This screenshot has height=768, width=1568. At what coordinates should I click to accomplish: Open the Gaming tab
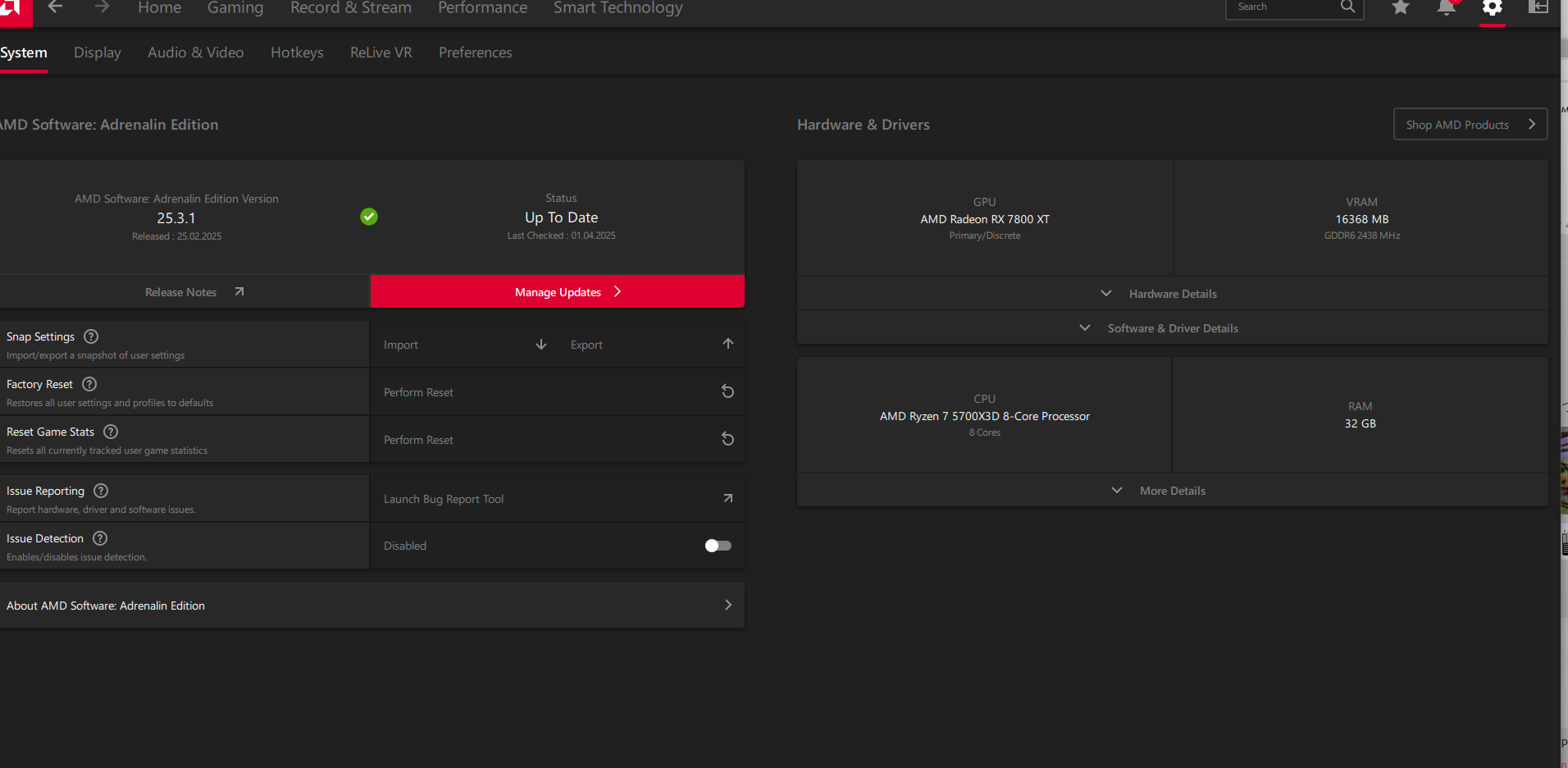pyautogui.click(x=235, y=8)
